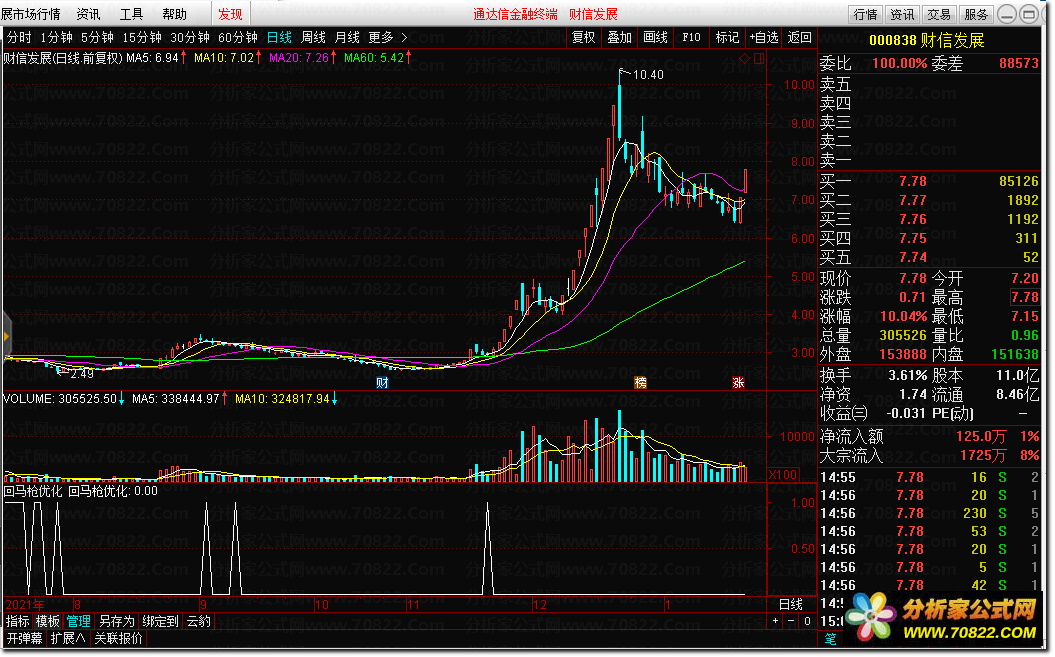This screenshot has height=657, width=1055.
Task: Click VOLUME: 305525.50 label
Action: click(59, 399)
